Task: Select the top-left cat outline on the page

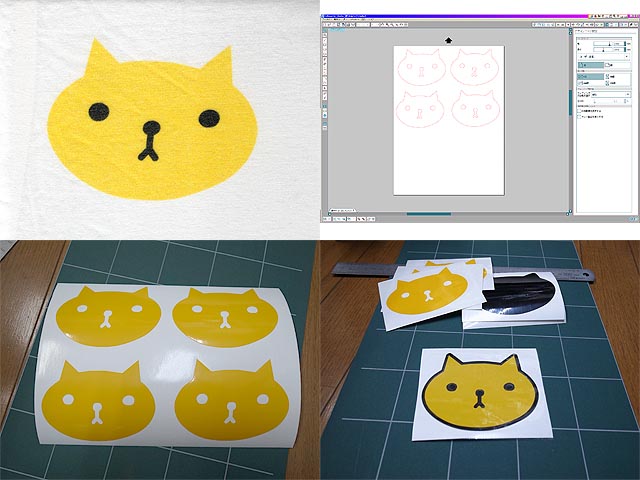Action: pos(421,67)
